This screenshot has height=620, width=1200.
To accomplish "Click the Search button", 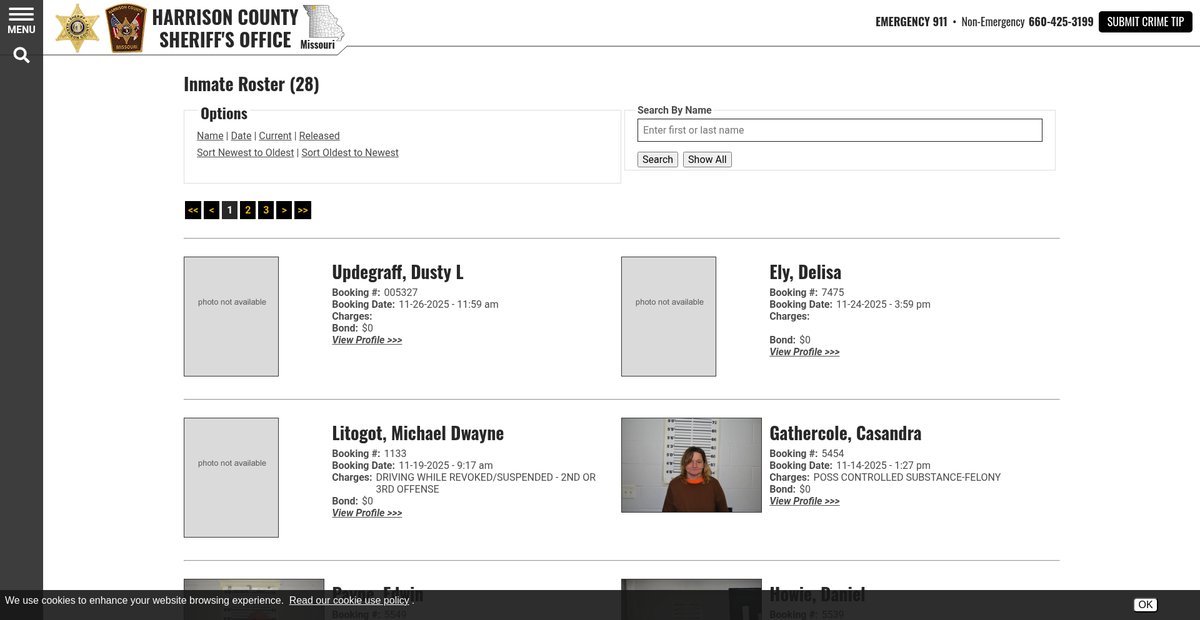I will (657, 160).
